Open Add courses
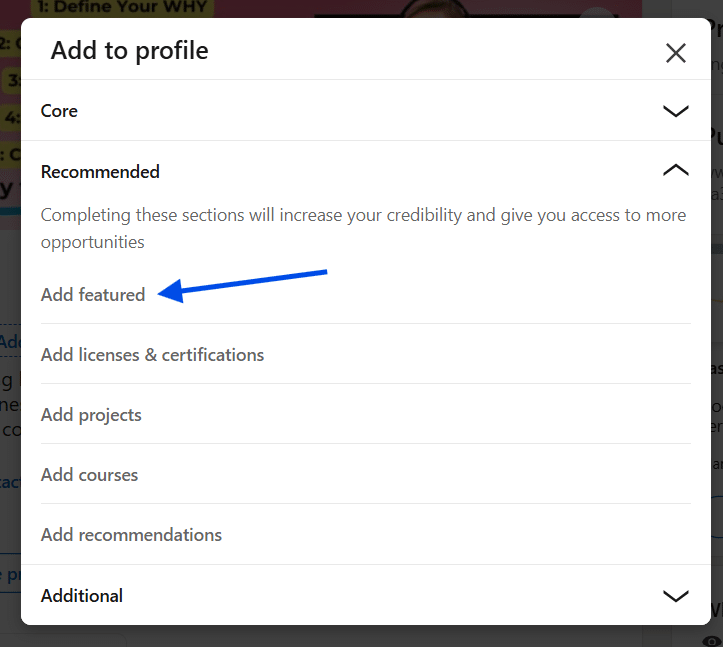This screenshot has width=723, height=647. (x=89, y=475)
